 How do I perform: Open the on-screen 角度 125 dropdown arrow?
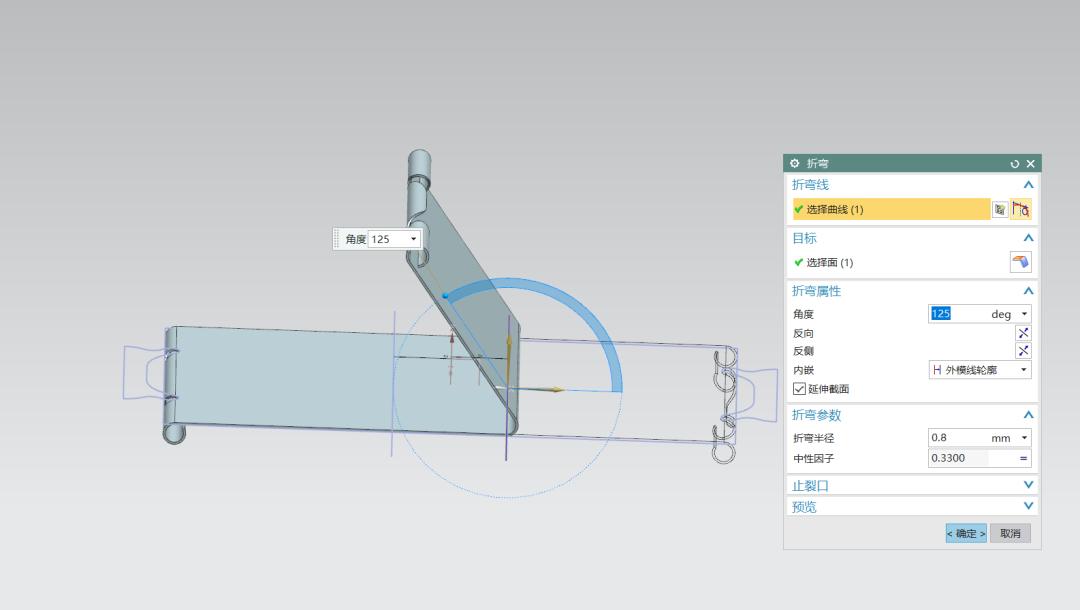[413, 240]
